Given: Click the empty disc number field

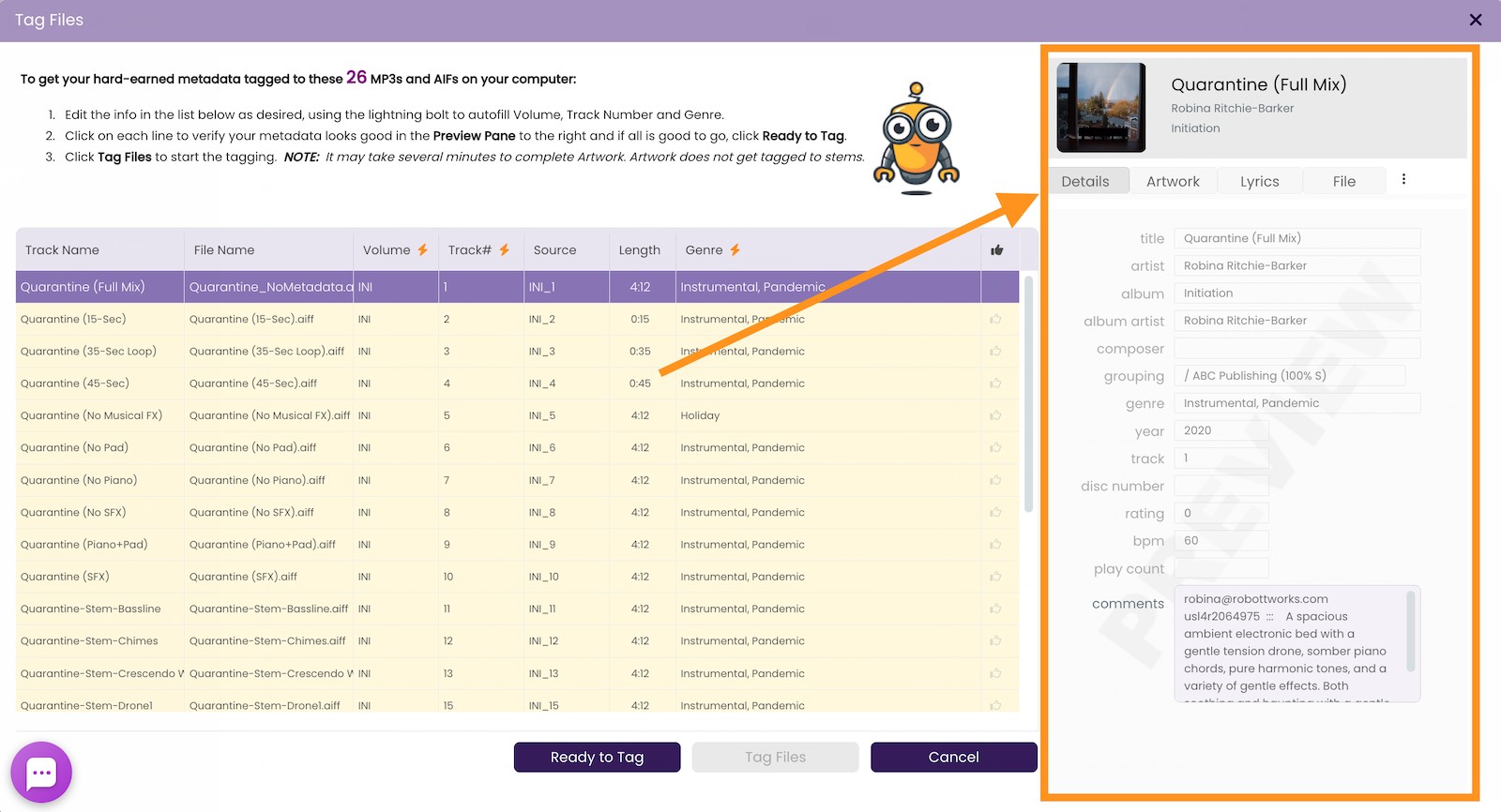Looking at the screenshot, I should [x=1221, y=486].
